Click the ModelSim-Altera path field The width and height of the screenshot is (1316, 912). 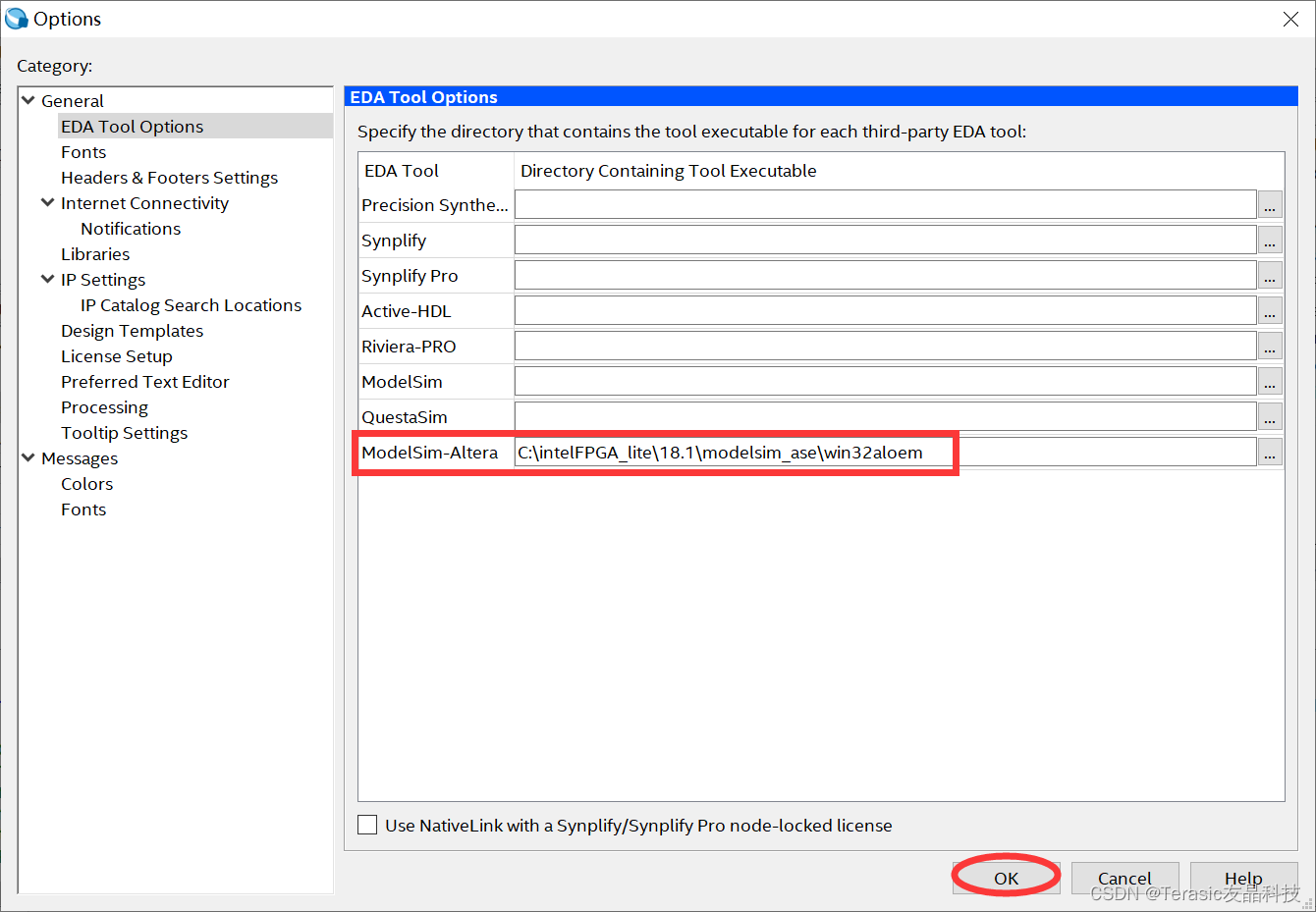[x=886, y=452]
